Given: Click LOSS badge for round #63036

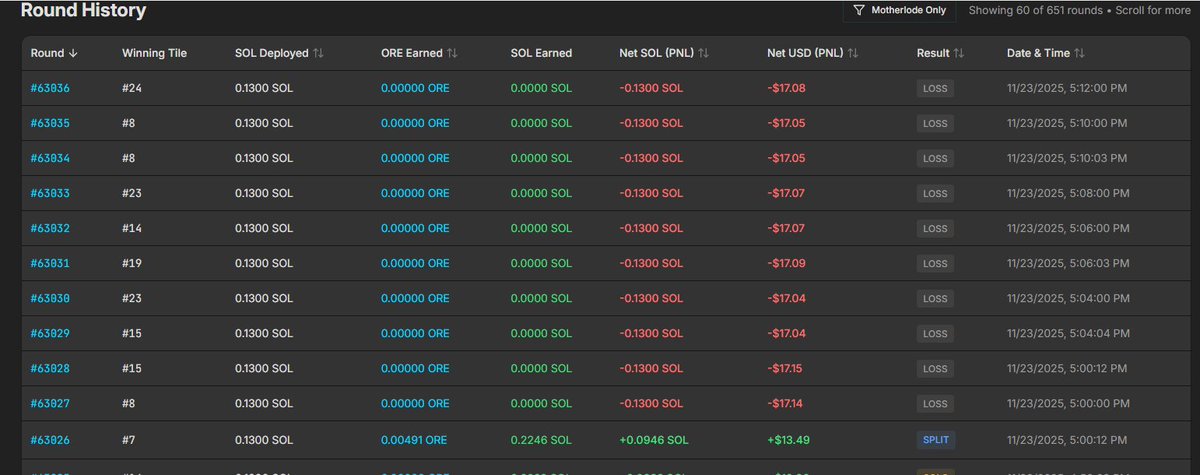Looking at the screenshot, I should (x=935, y=88).
